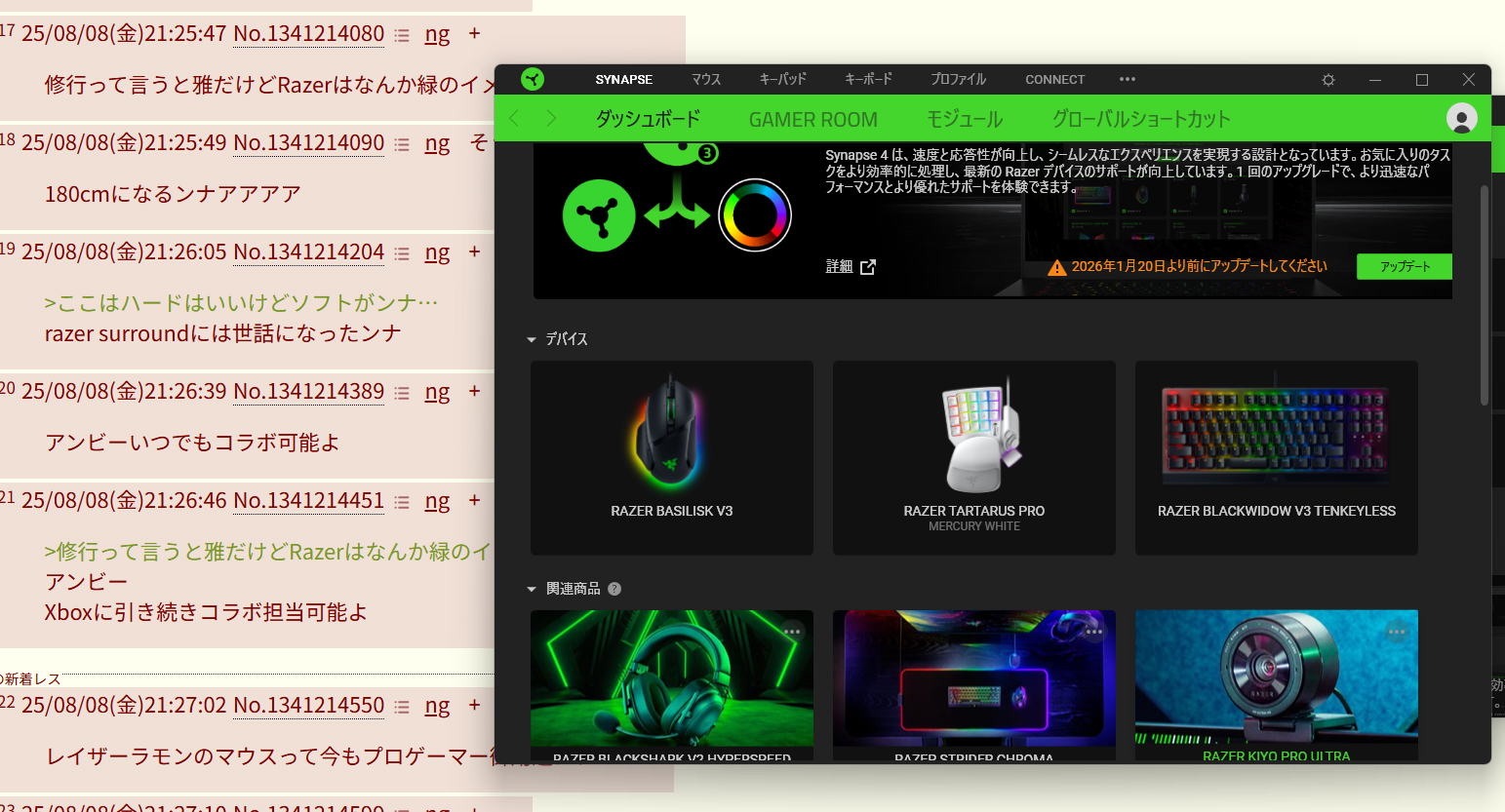
Task: Click quoted text >ここはハードはいいけどソフトがンナ…
Action: coord(241,303)
